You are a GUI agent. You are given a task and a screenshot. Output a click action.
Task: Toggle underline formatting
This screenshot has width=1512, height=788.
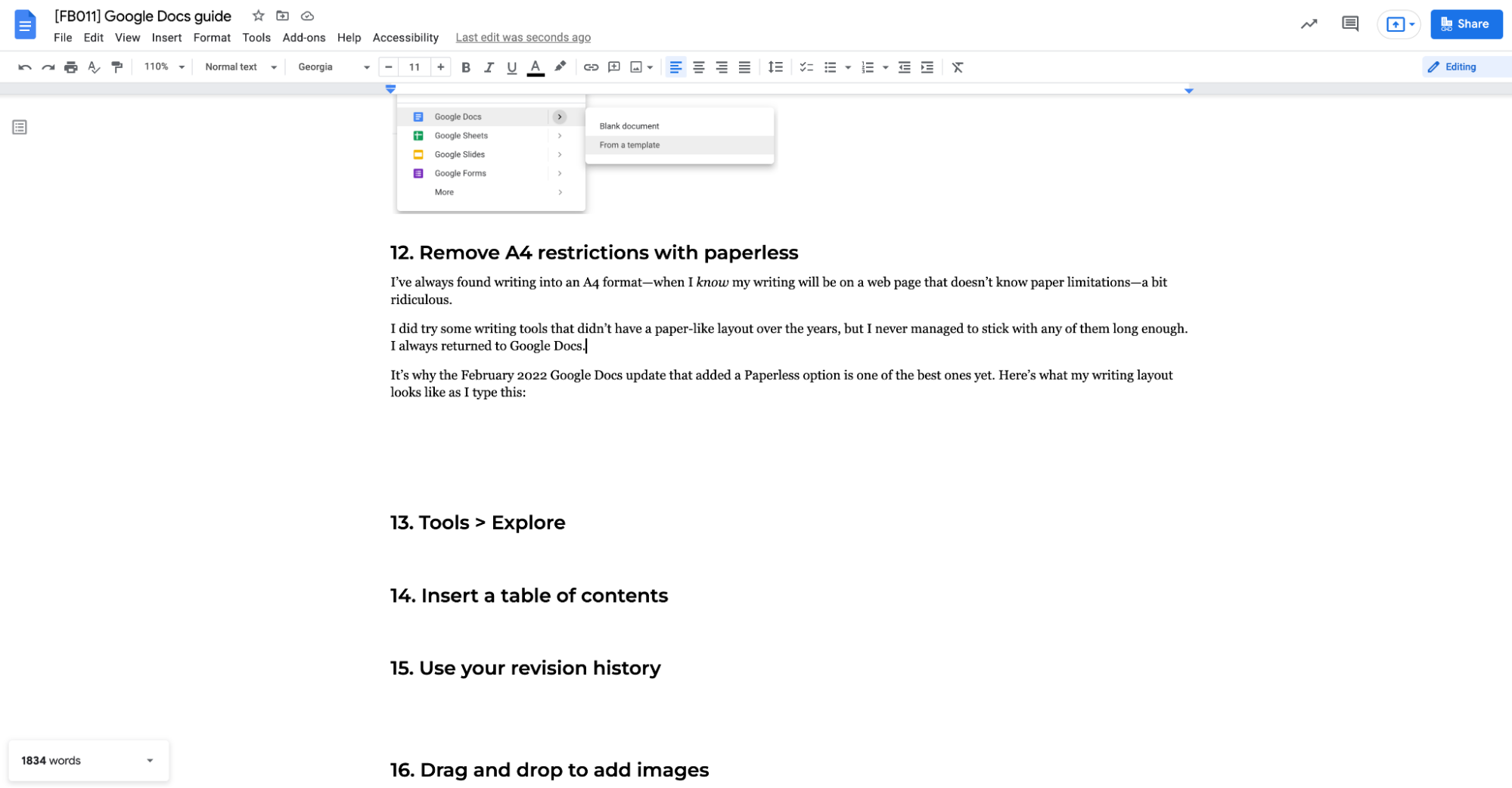511,67
